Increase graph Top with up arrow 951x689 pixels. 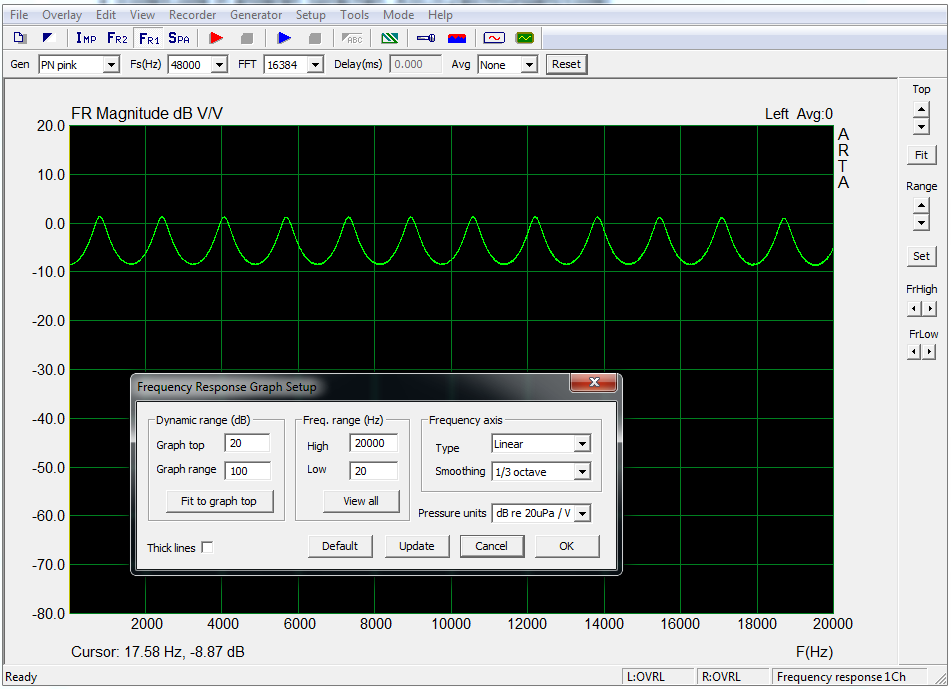[921, 110]
